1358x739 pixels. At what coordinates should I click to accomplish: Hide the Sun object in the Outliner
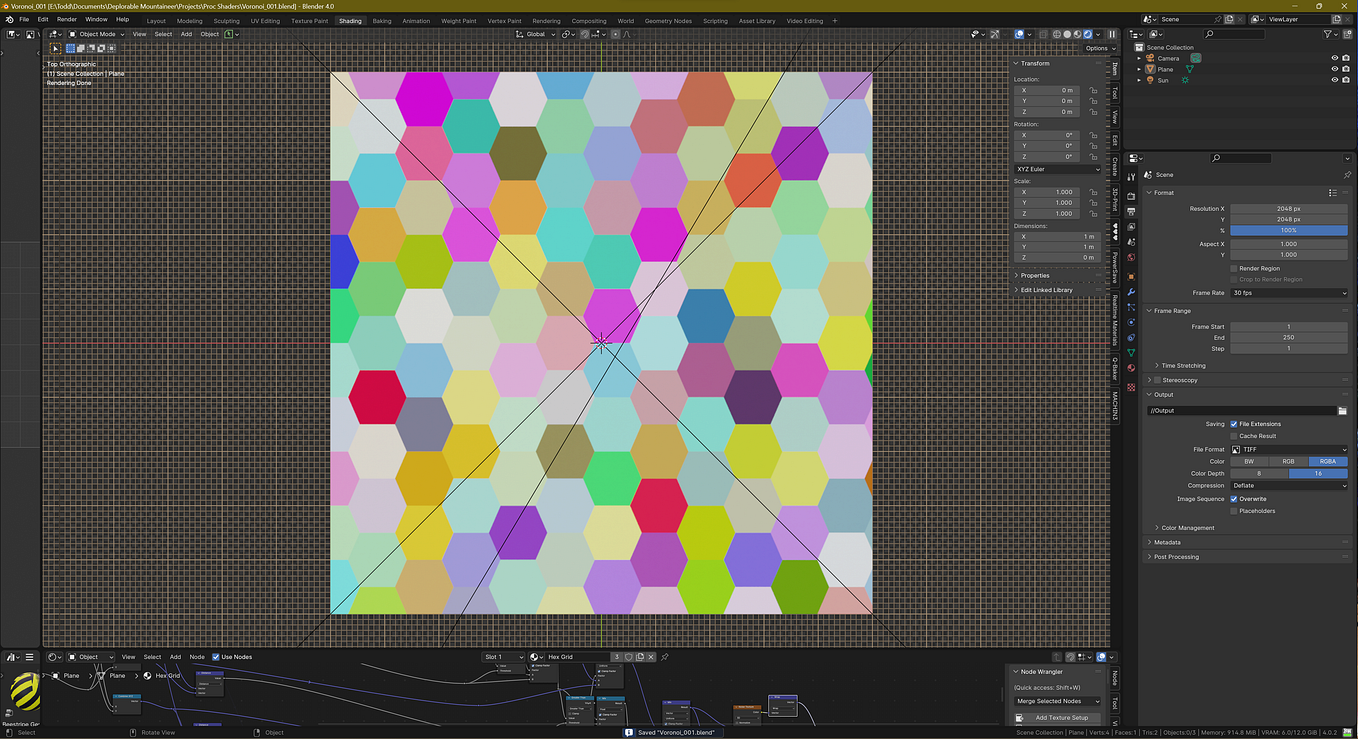[x=1333, y=79]
